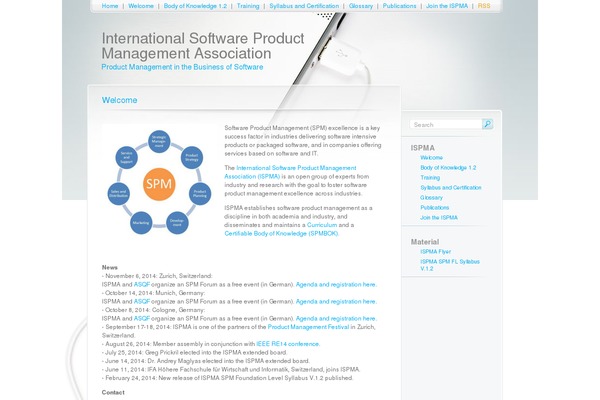This screenshot has height=400, width=600.
Task: Open Certifiable Body of Knowledge (SPMBOK) link
Action: (x=281, y=233)
